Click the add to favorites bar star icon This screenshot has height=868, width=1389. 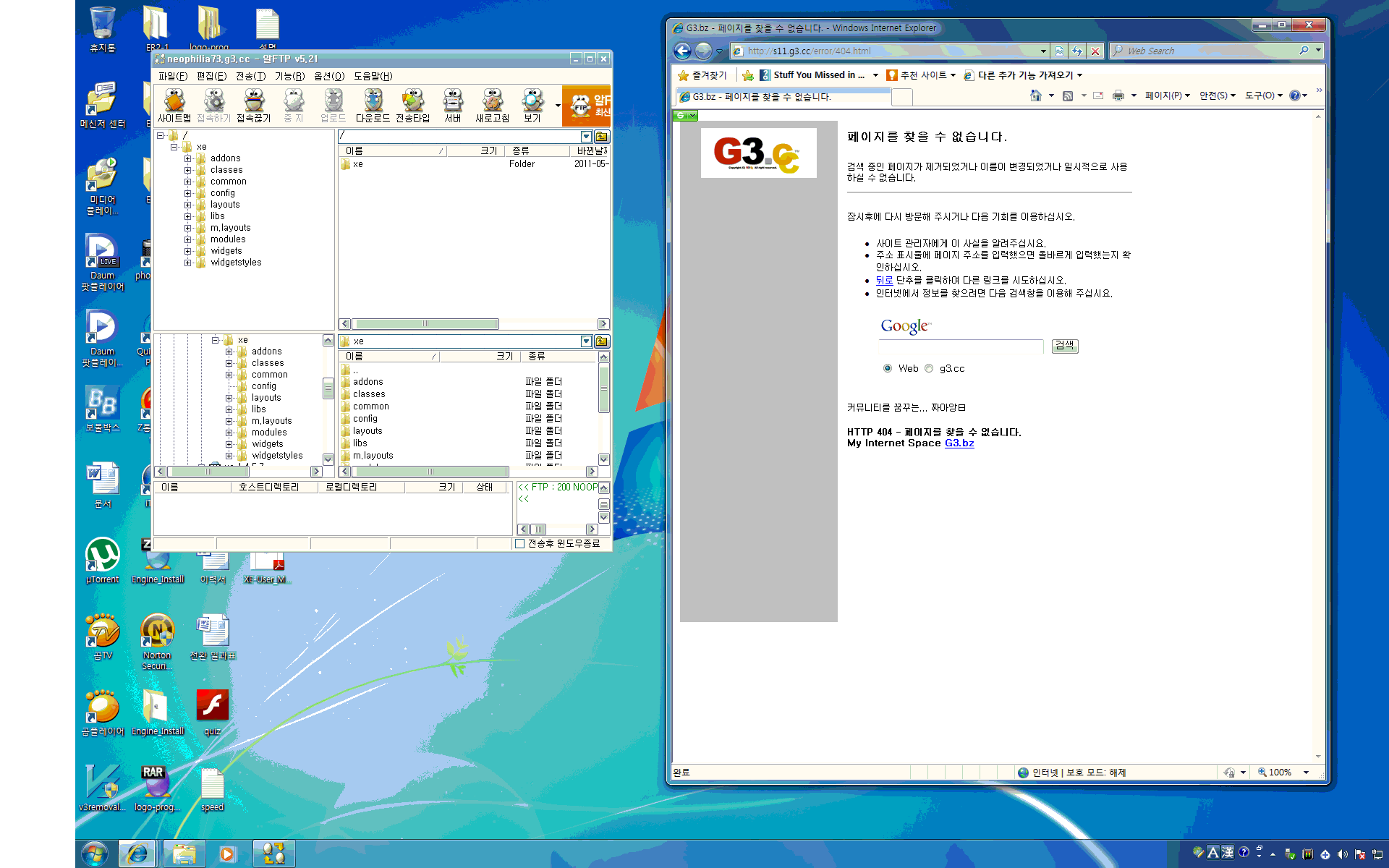coord(748,75)
